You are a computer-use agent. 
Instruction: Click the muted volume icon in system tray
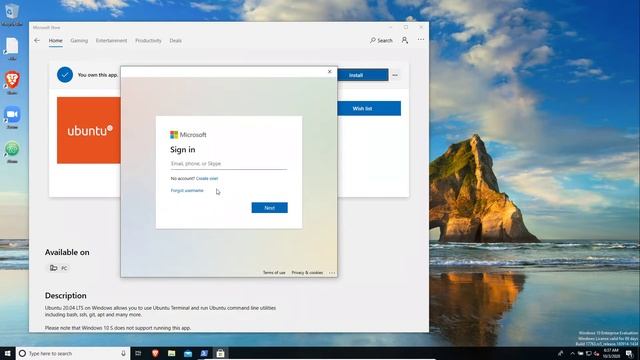[597, 353]
